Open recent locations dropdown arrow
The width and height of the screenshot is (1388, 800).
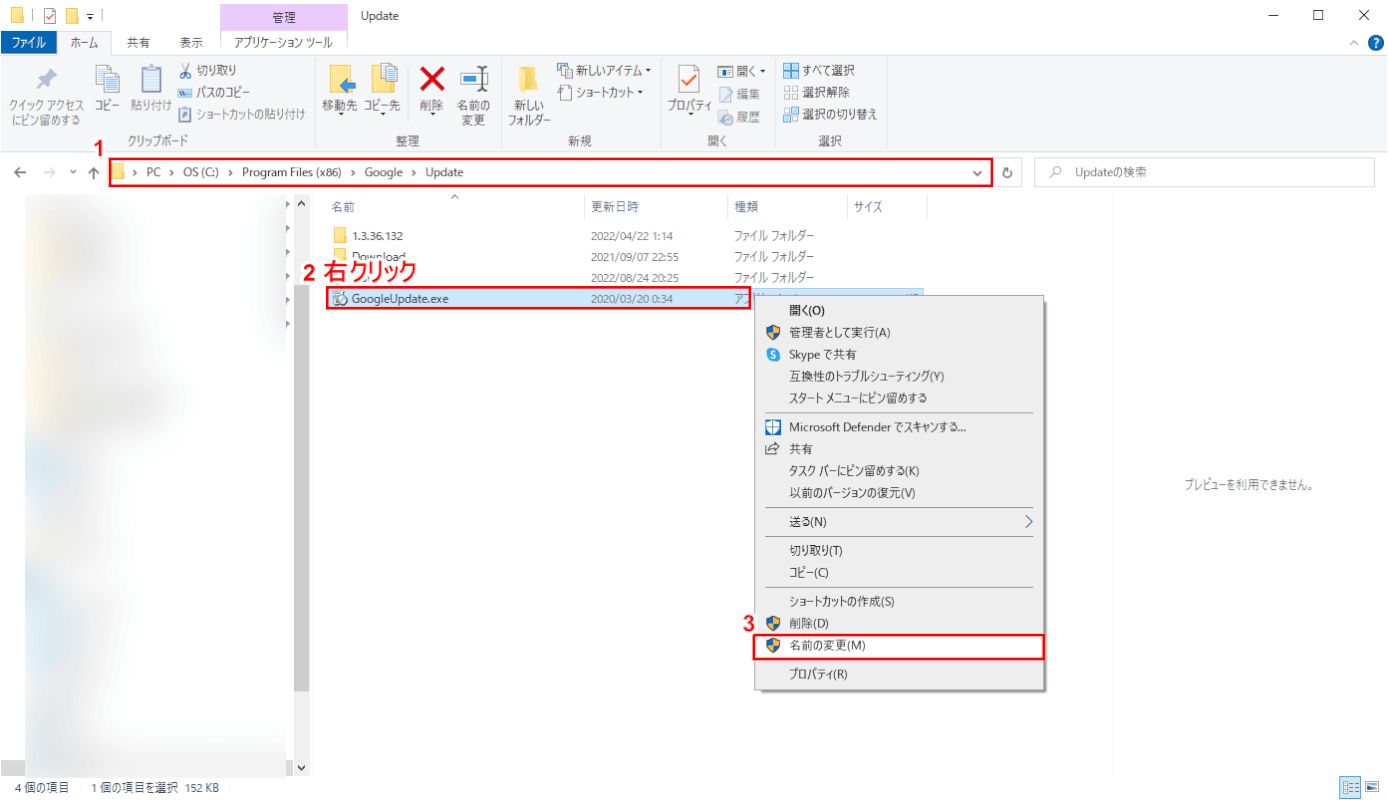(x=72, y=172)
